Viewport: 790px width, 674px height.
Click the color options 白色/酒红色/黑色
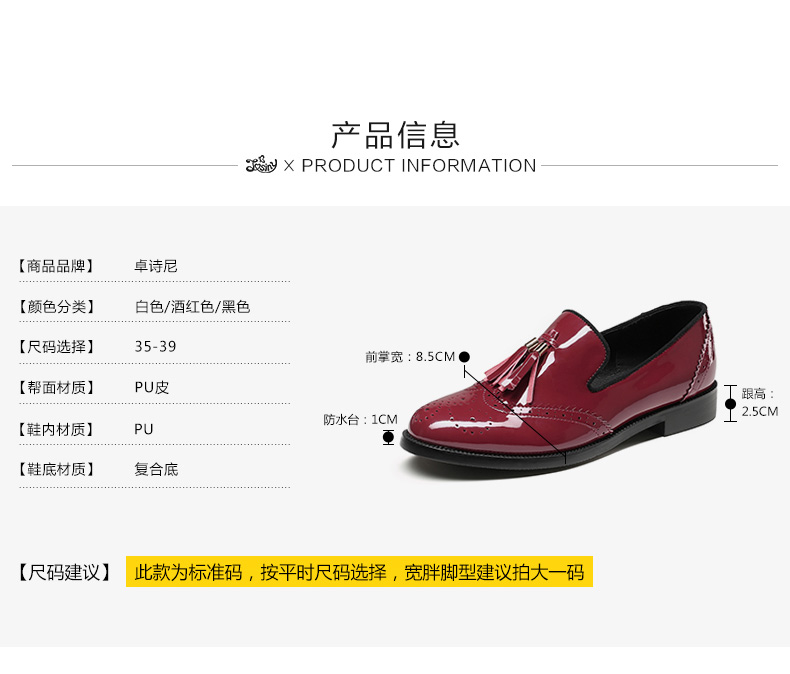tap(192, 306)
